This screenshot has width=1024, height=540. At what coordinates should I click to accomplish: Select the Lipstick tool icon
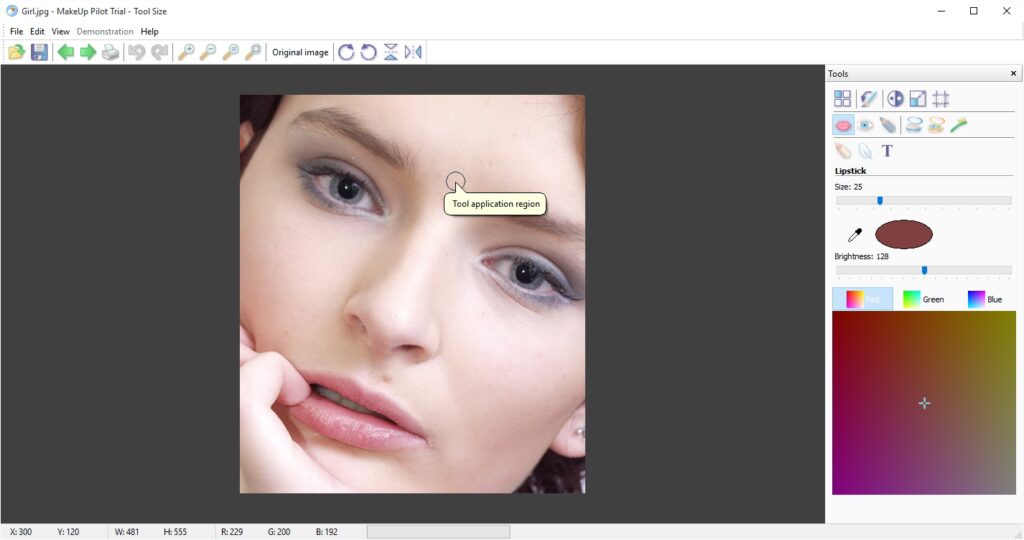tap(843, 125)
